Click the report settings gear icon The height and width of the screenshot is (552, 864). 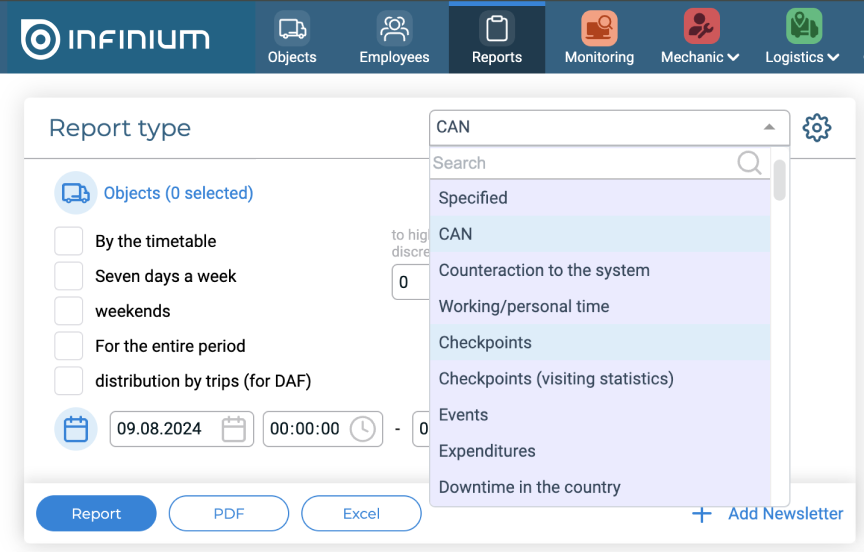tap(817, 128)
